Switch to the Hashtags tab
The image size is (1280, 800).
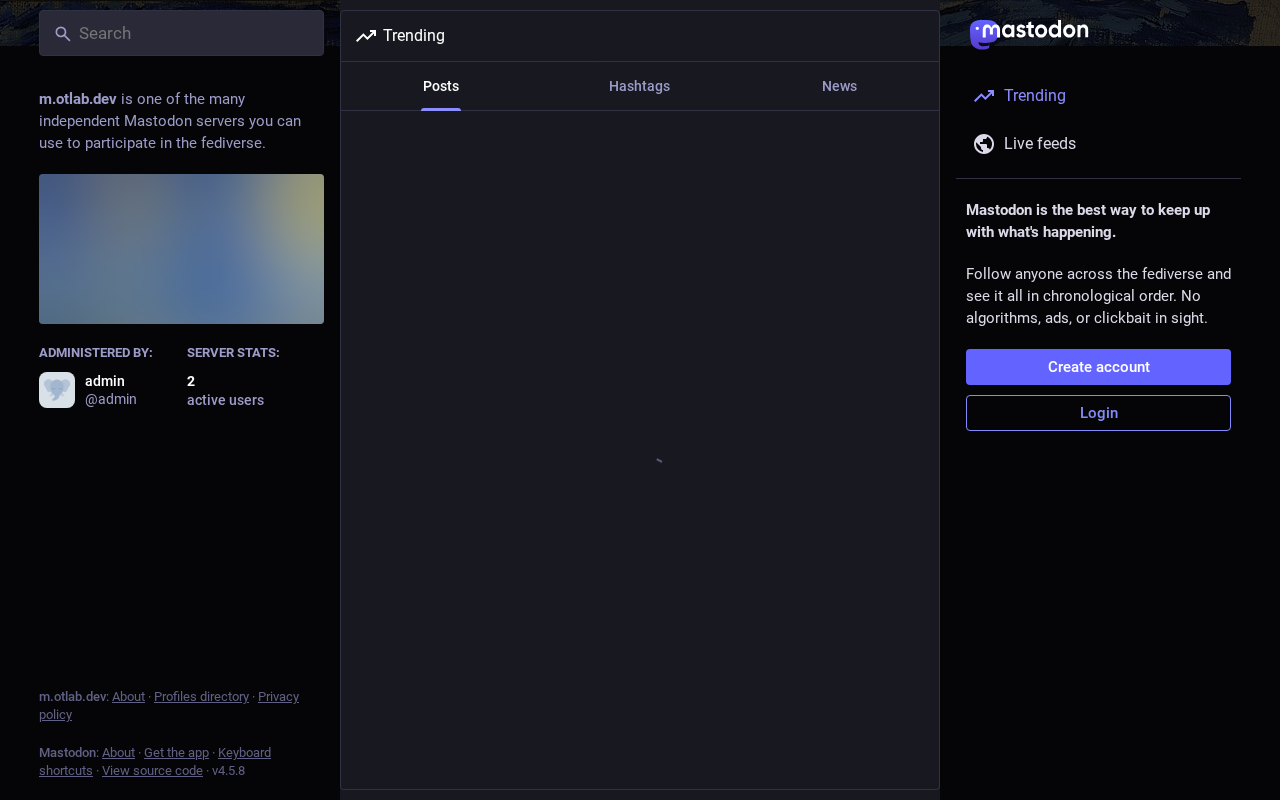coord(640,86)
